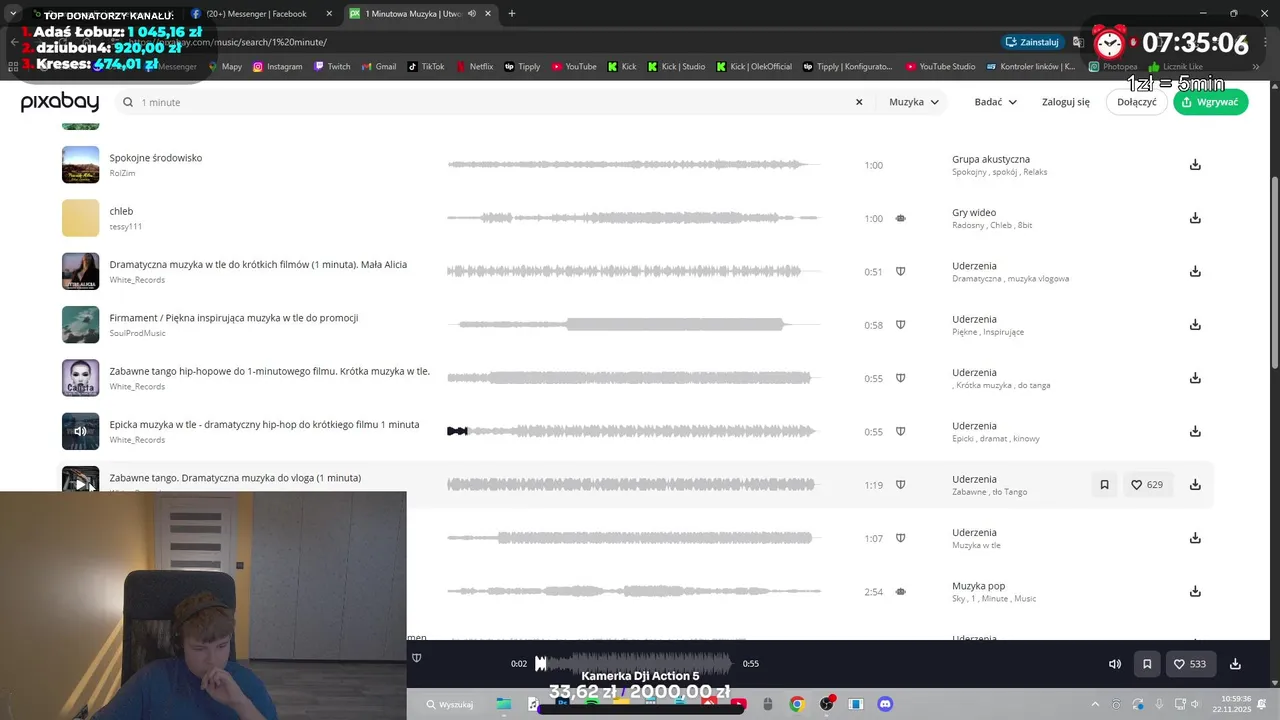Screen dimensions: 1280x720
Task: Mute the audio on the 1 Minutowa Muzyka tab
Action: [x=472, y=14]
